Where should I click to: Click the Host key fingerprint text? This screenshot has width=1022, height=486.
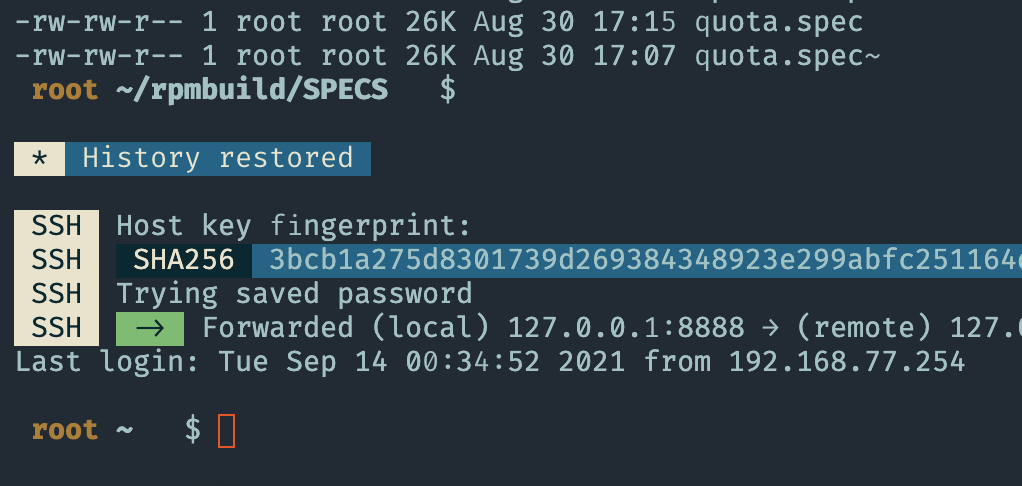coord(293,227)
